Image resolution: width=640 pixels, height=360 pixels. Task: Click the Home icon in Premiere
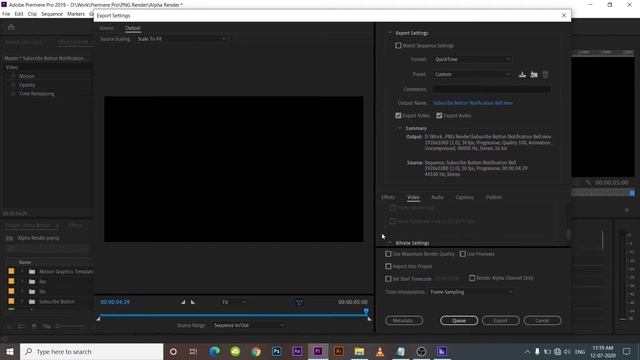(x=11, y=27)
